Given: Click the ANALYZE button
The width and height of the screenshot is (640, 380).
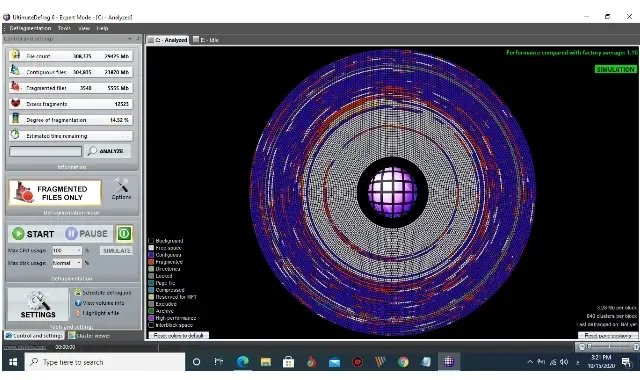Looking at the screenshot, I should 107,151.
